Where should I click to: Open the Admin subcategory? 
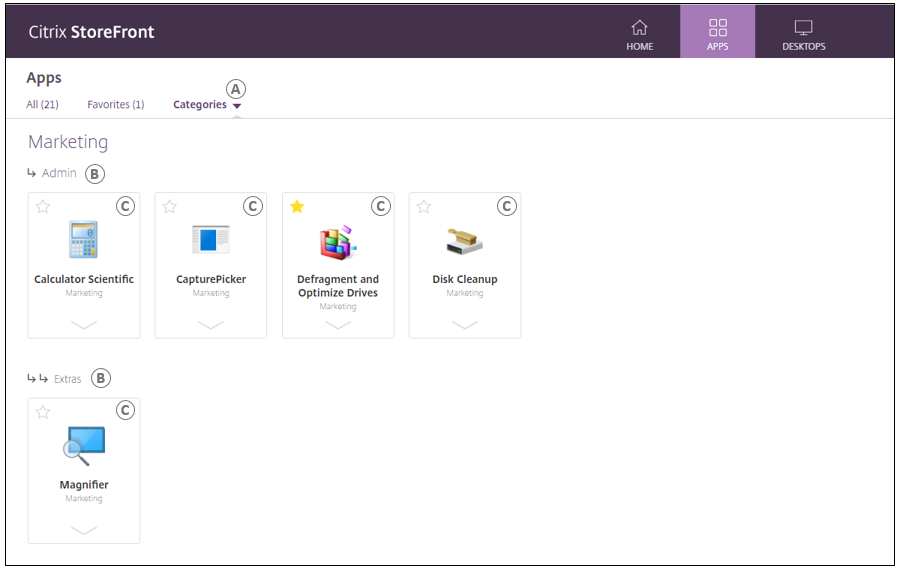[59, 173]
